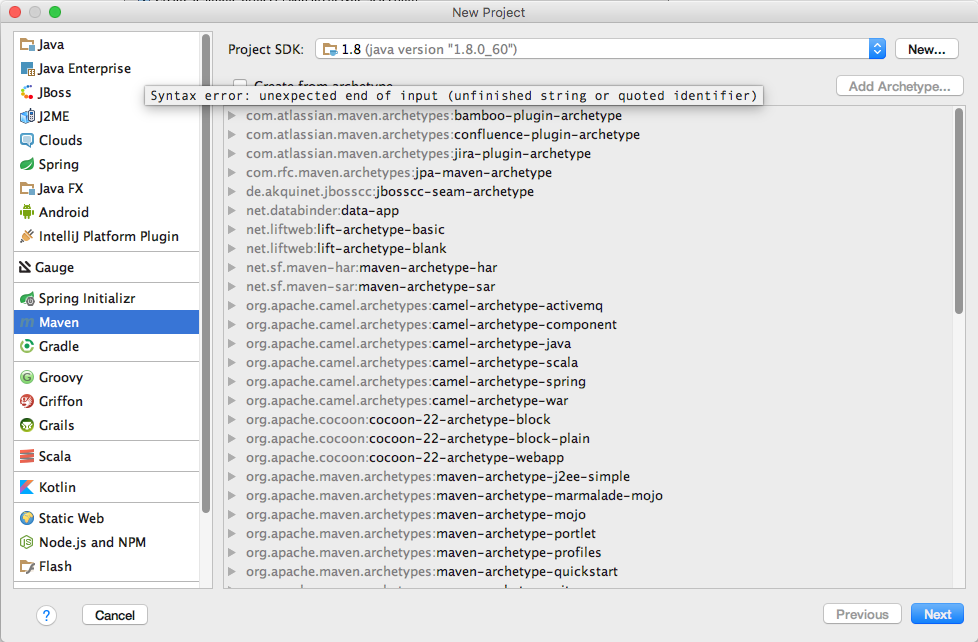Expand jbosscc-seam-archetype entry
This screenshot has width=978, height=642.
pyautogui.click(x=231, y=192)
